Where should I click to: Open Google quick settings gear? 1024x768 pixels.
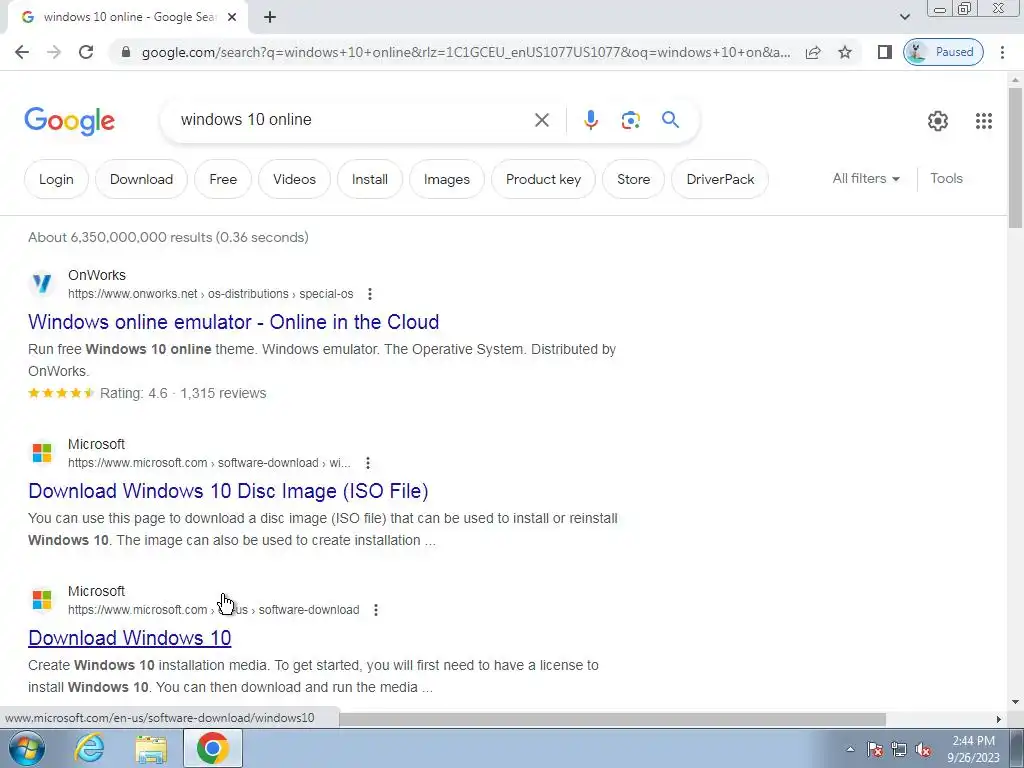(938, 121)
